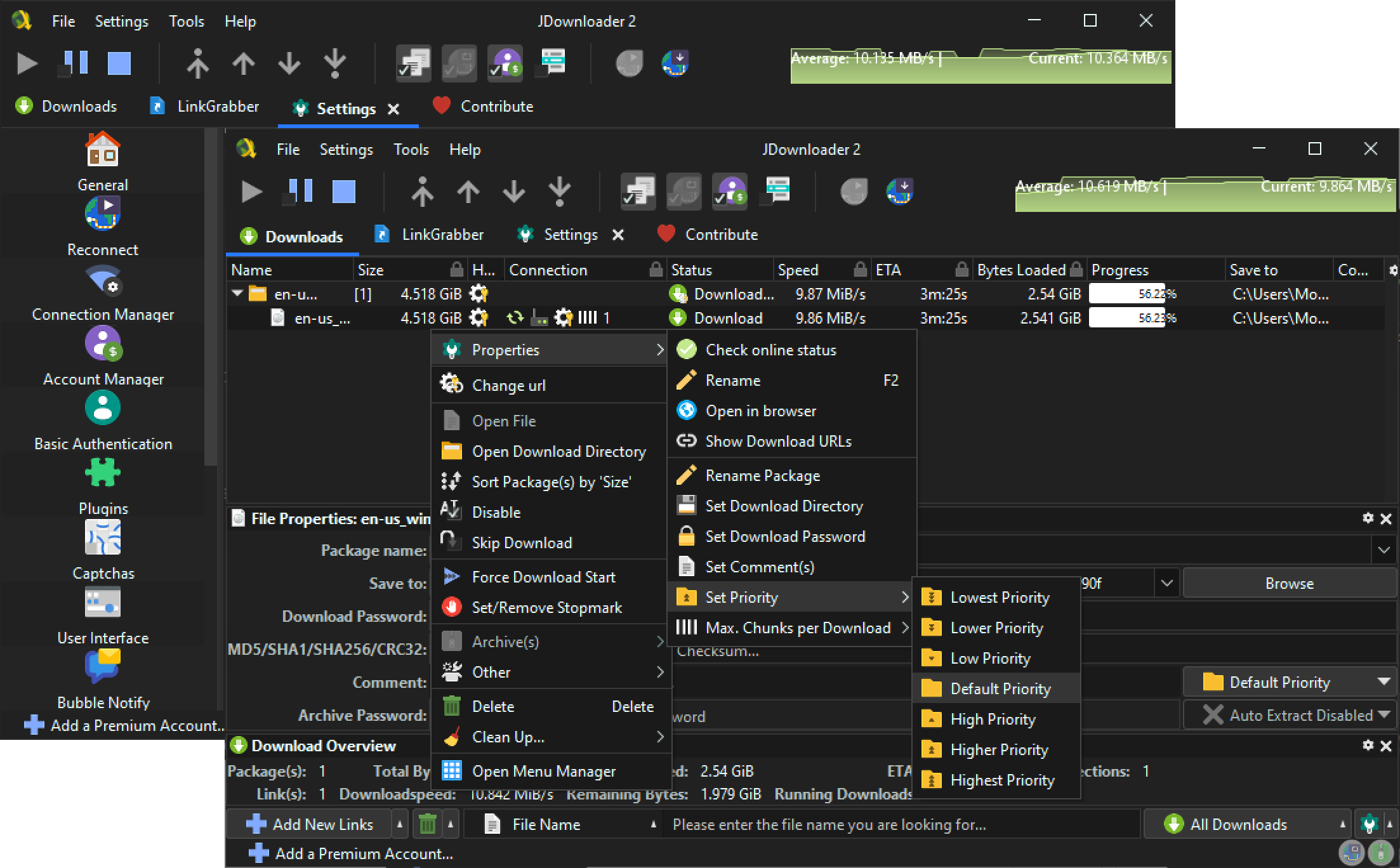Click Add New Links button
Viewport: 1400px width, 868px height.
click(x=309, y=824)
